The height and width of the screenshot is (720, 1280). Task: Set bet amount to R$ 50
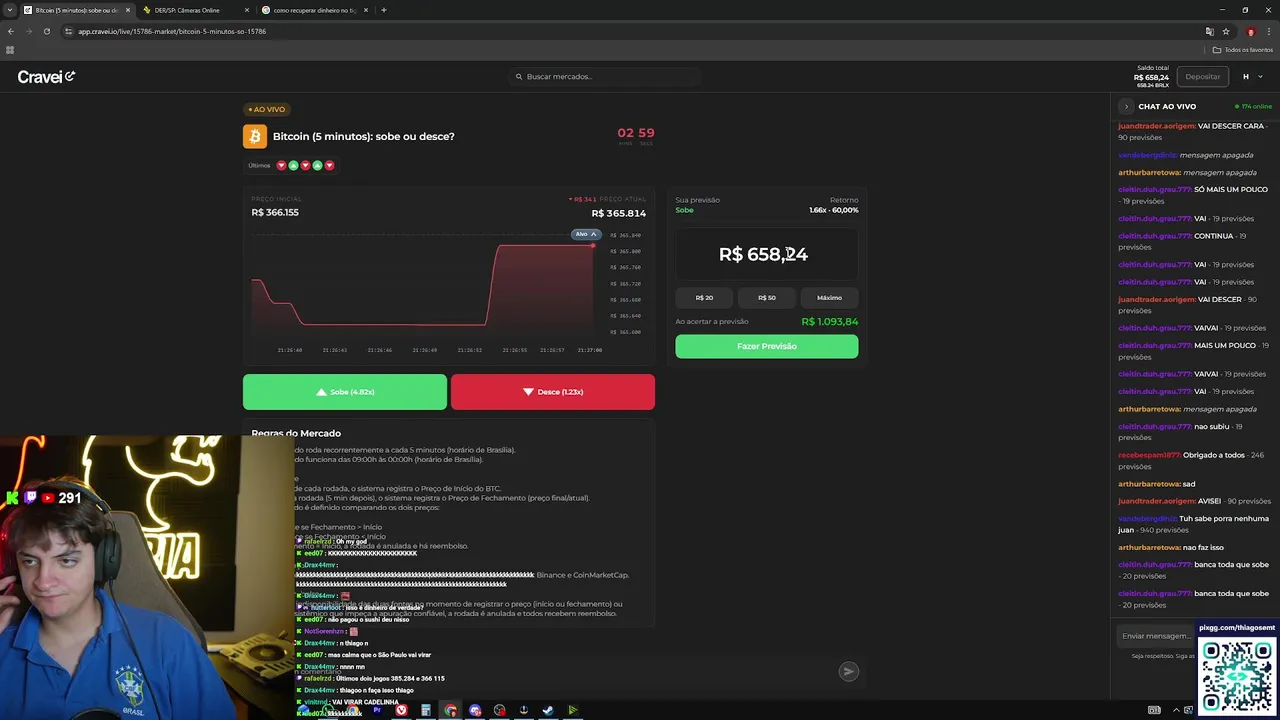click(x=767, y=297)
